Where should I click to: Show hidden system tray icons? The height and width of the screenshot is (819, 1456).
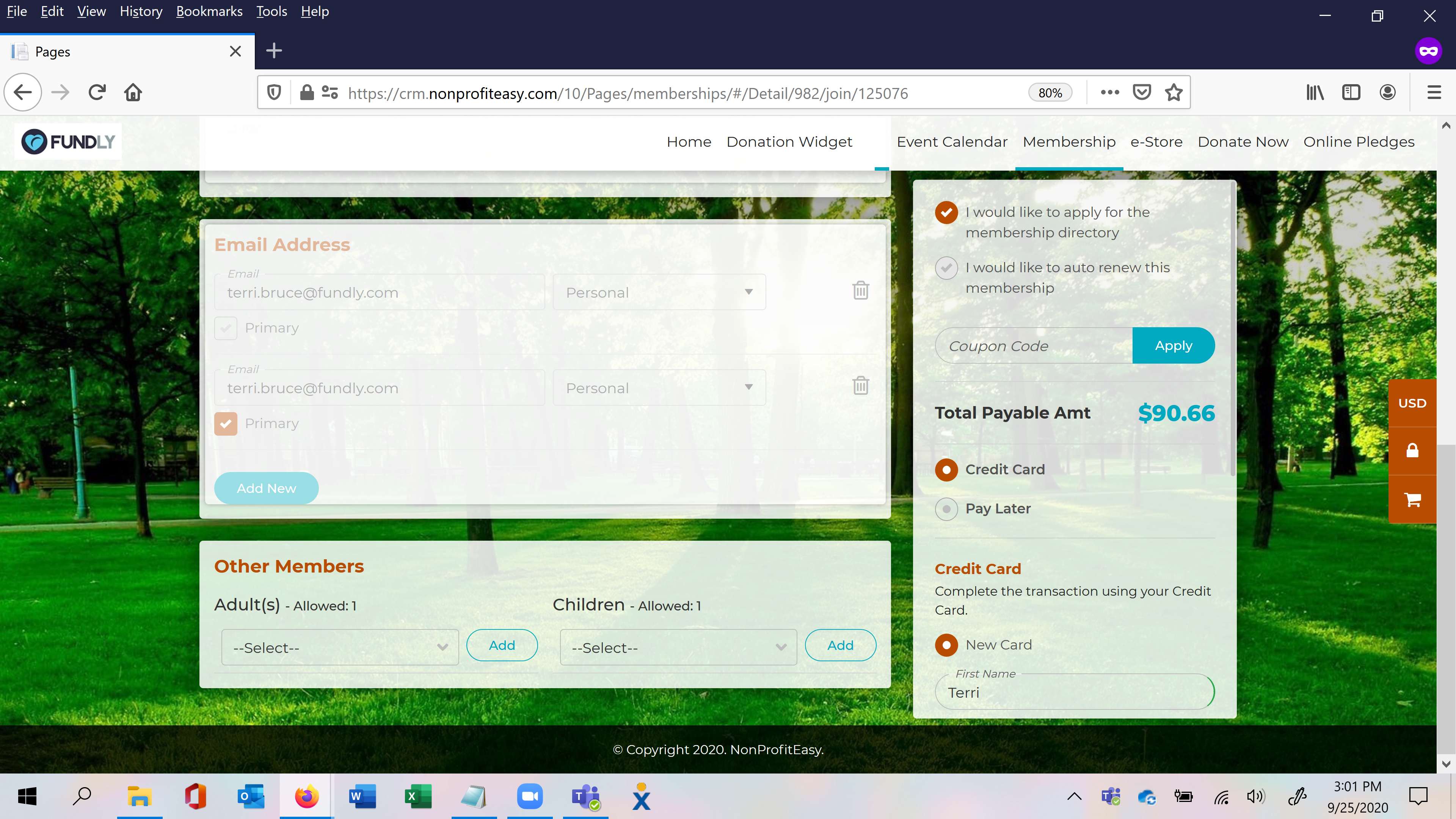click(x=1074, y=796)
